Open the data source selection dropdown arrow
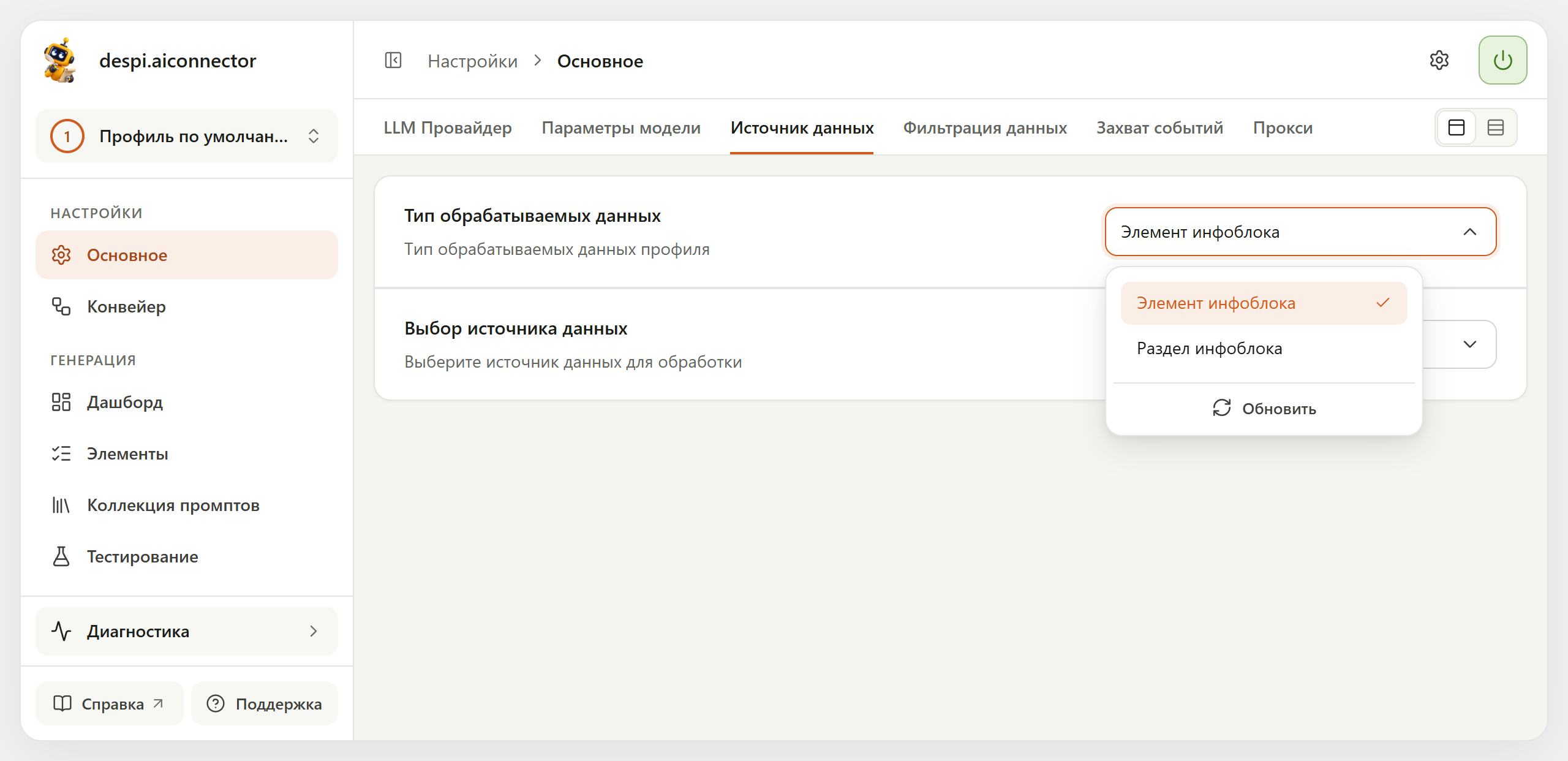The image size is (1568, 761). click(x=1469, y=344)
